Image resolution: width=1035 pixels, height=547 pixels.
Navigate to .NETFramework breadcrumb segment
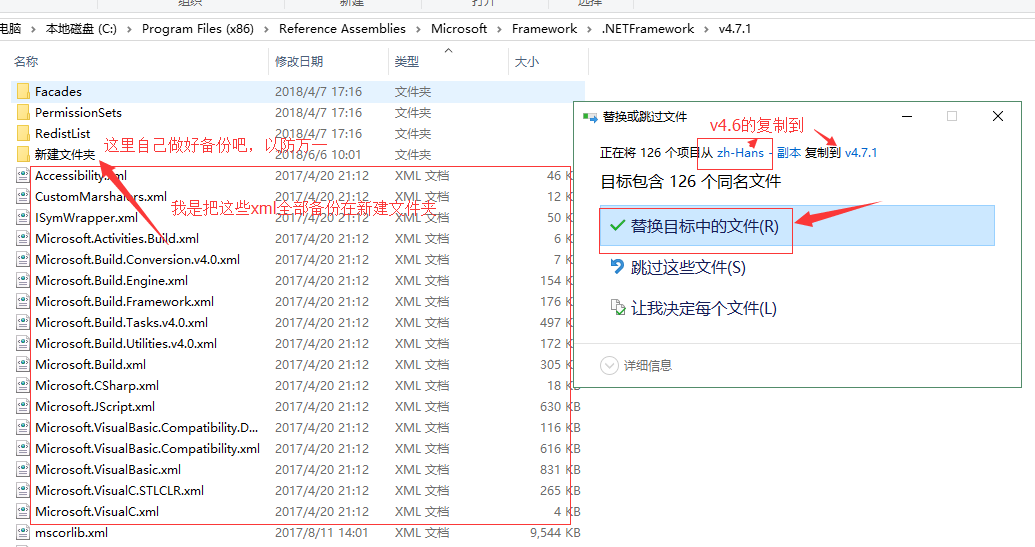click(x=648, y=29)
